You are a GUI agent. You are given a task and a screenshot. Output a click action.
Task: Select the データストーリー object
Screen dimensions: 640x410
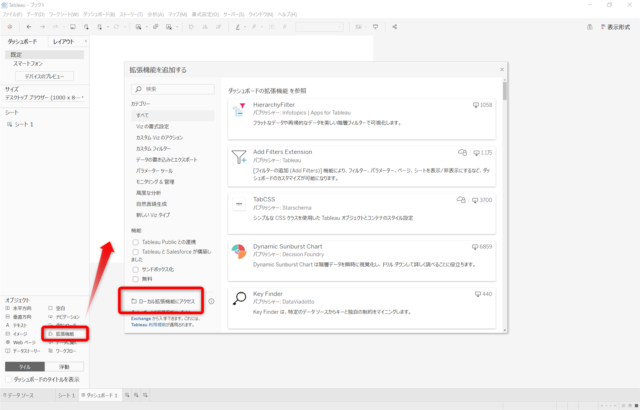(23, 351)
